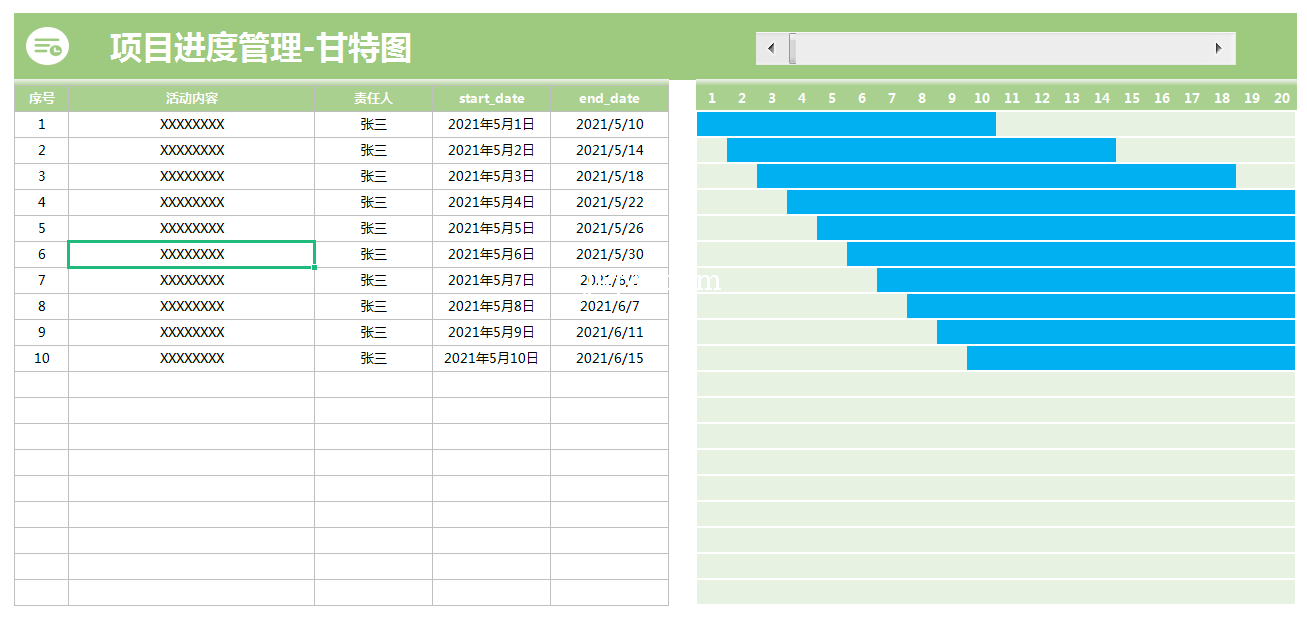Screen dimensions: 1307x617
Task: Click the start date 2021年5月10日 cell
Action: 491,358
